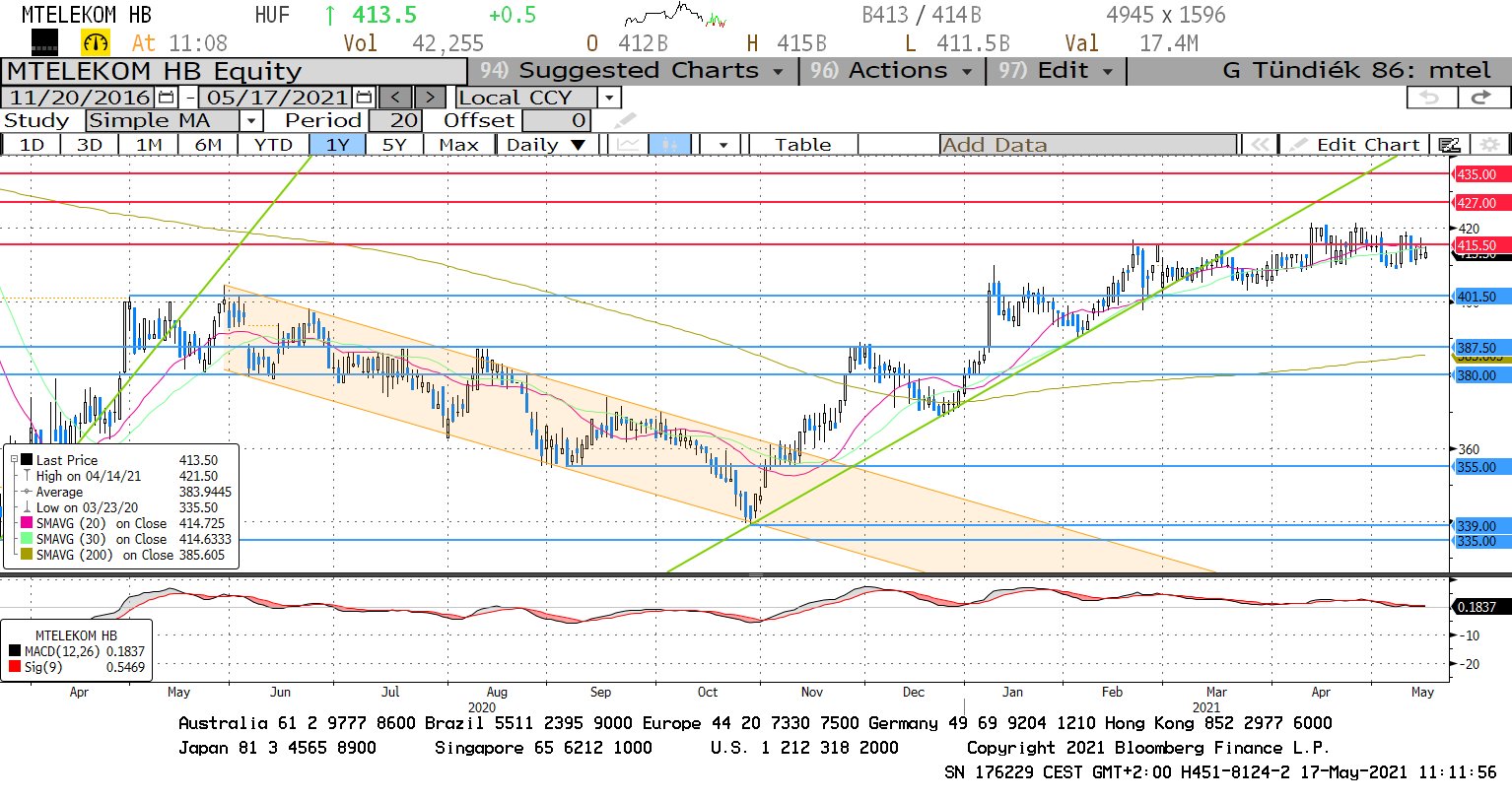Select the 6M range tab
This screenshot has height=801, width=1512.
(208, 145)
